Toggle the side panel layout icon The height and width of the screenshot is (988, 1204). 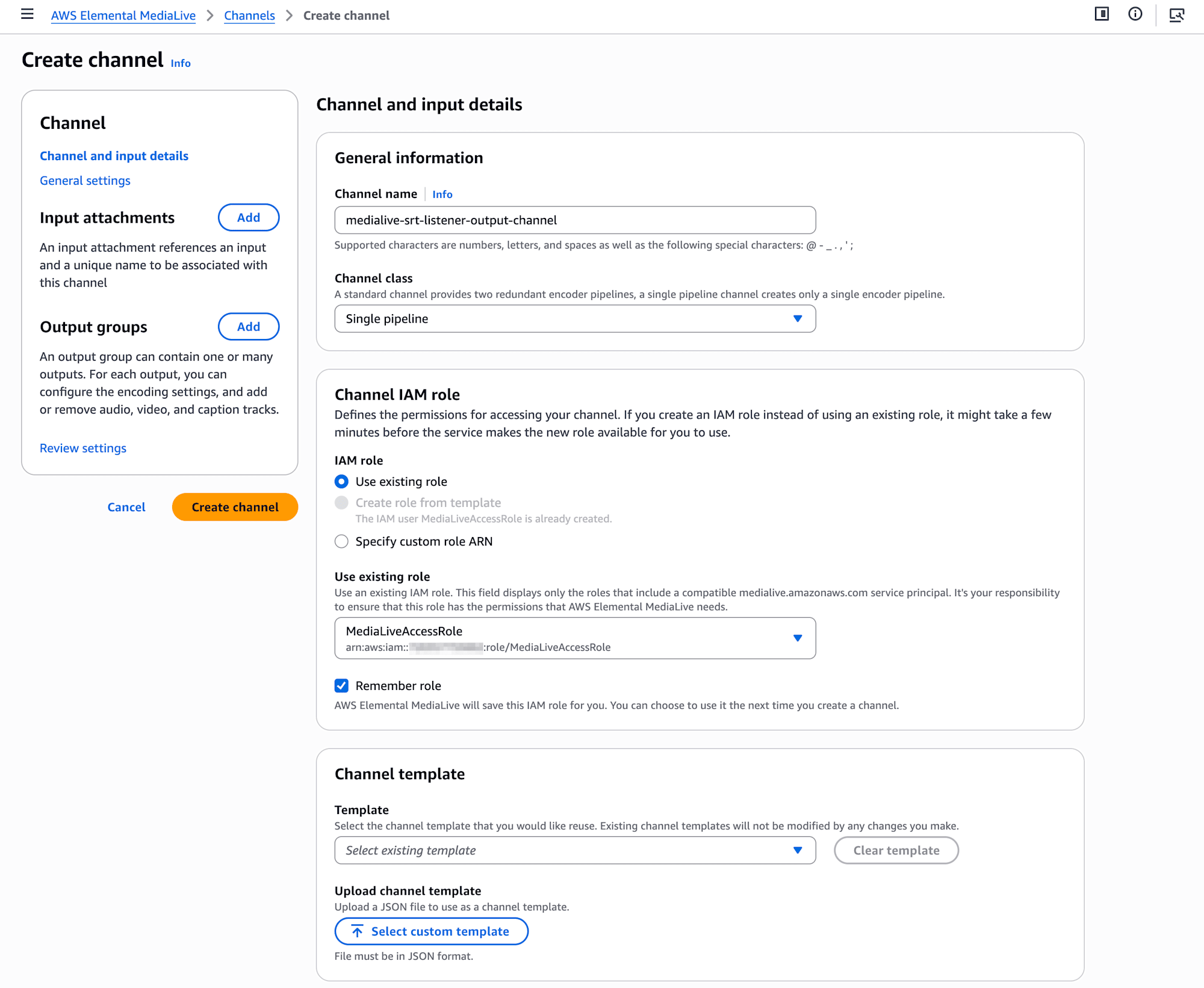point(1102,14)
